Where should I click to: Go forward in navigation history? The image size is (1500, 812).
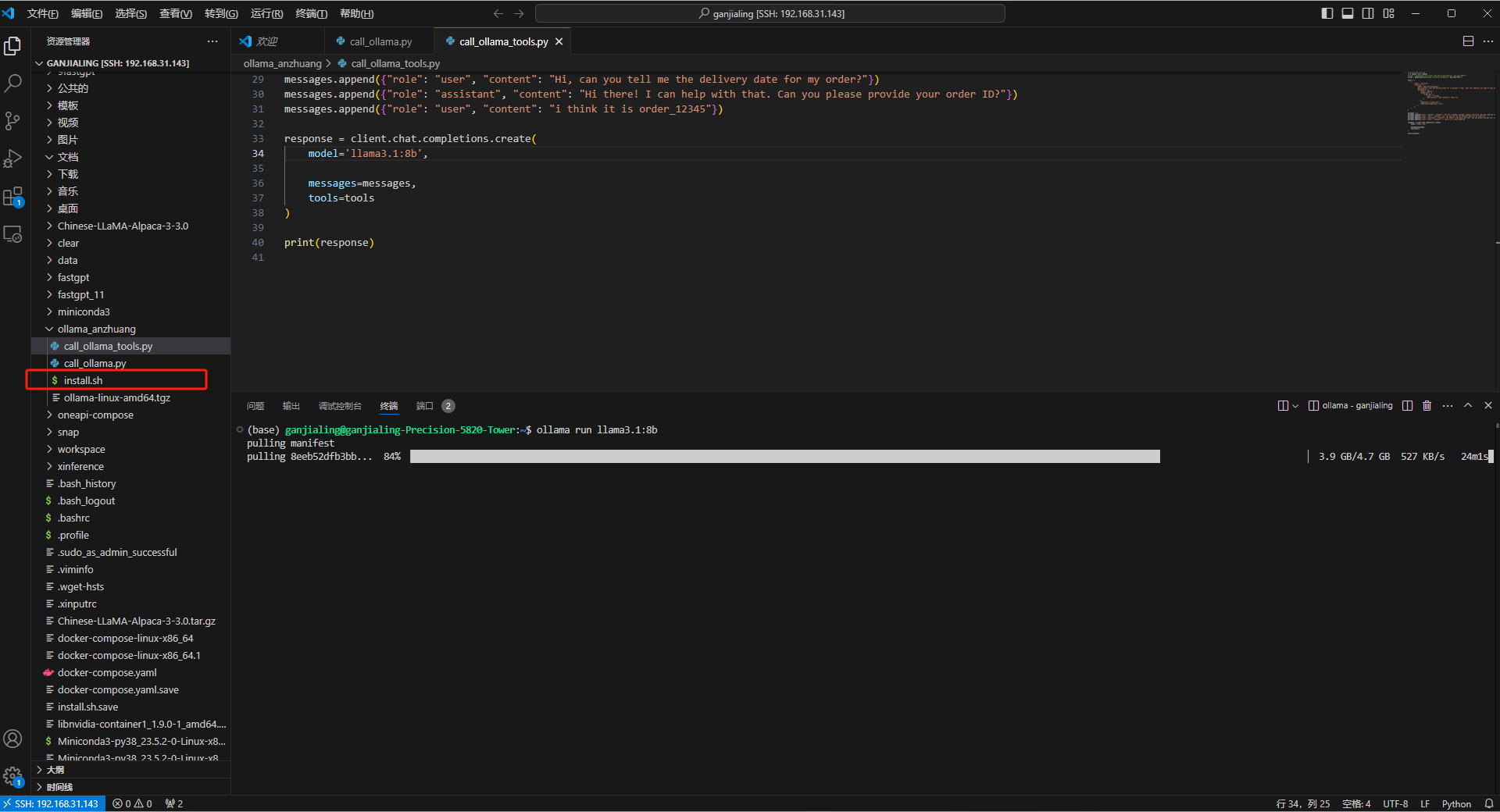tap(519, 13)
